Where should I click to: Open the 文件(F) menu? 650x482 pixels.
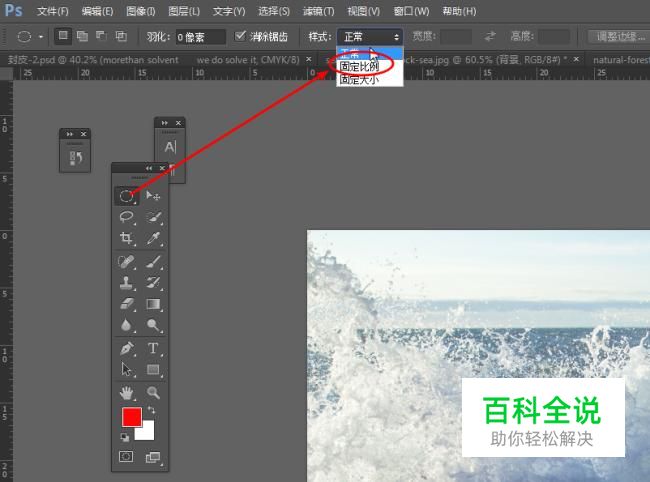[53, 11]
